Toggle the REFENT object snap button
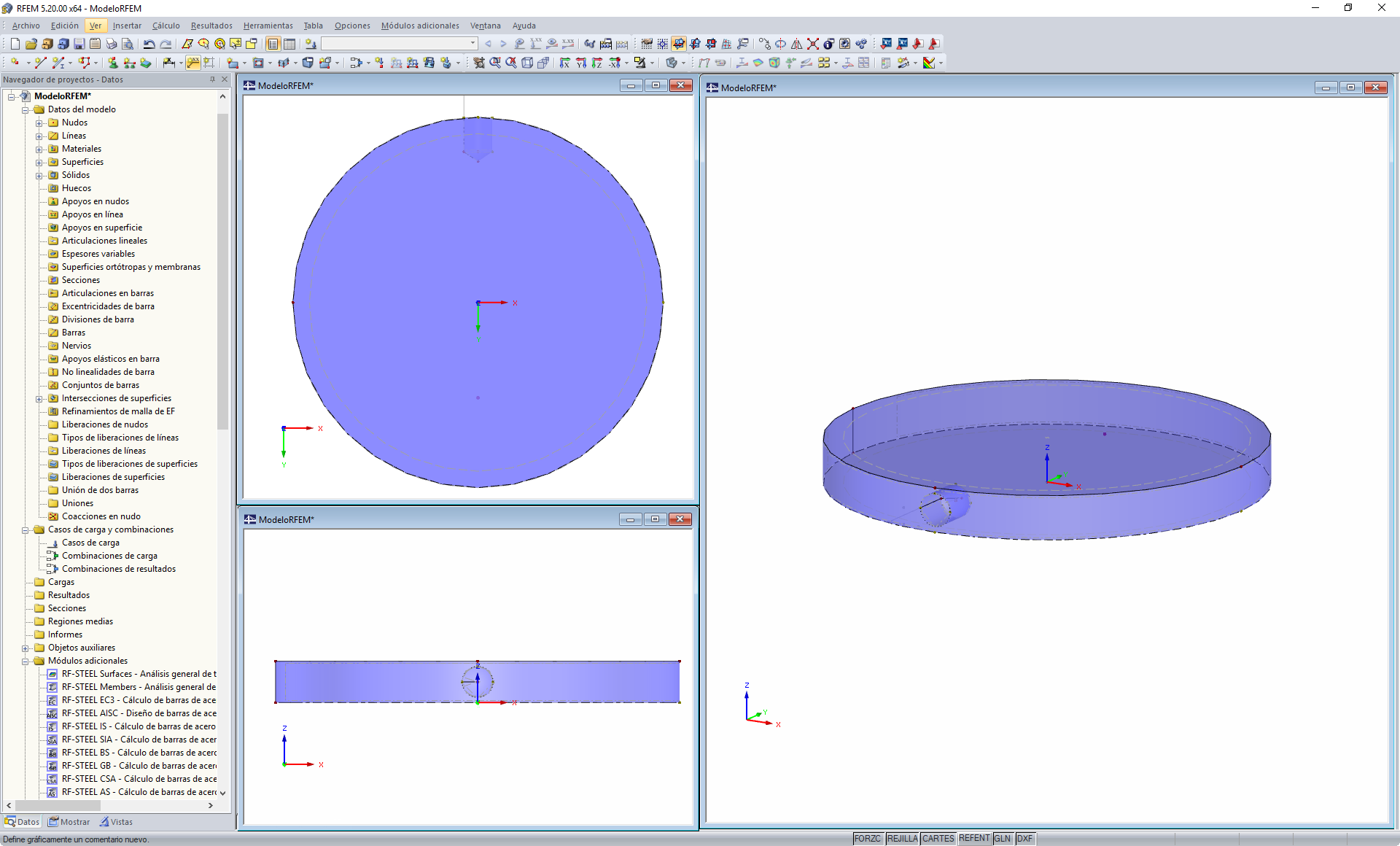1400x846 pixels. tap(973, 839)
